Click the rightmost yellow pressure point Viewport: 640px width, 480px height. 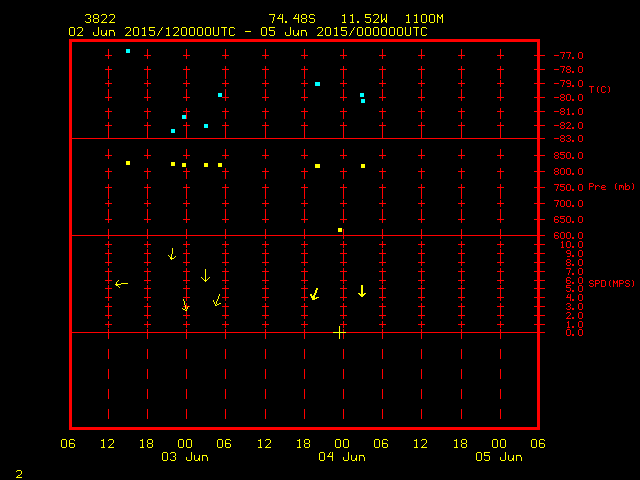coord(363,166)
